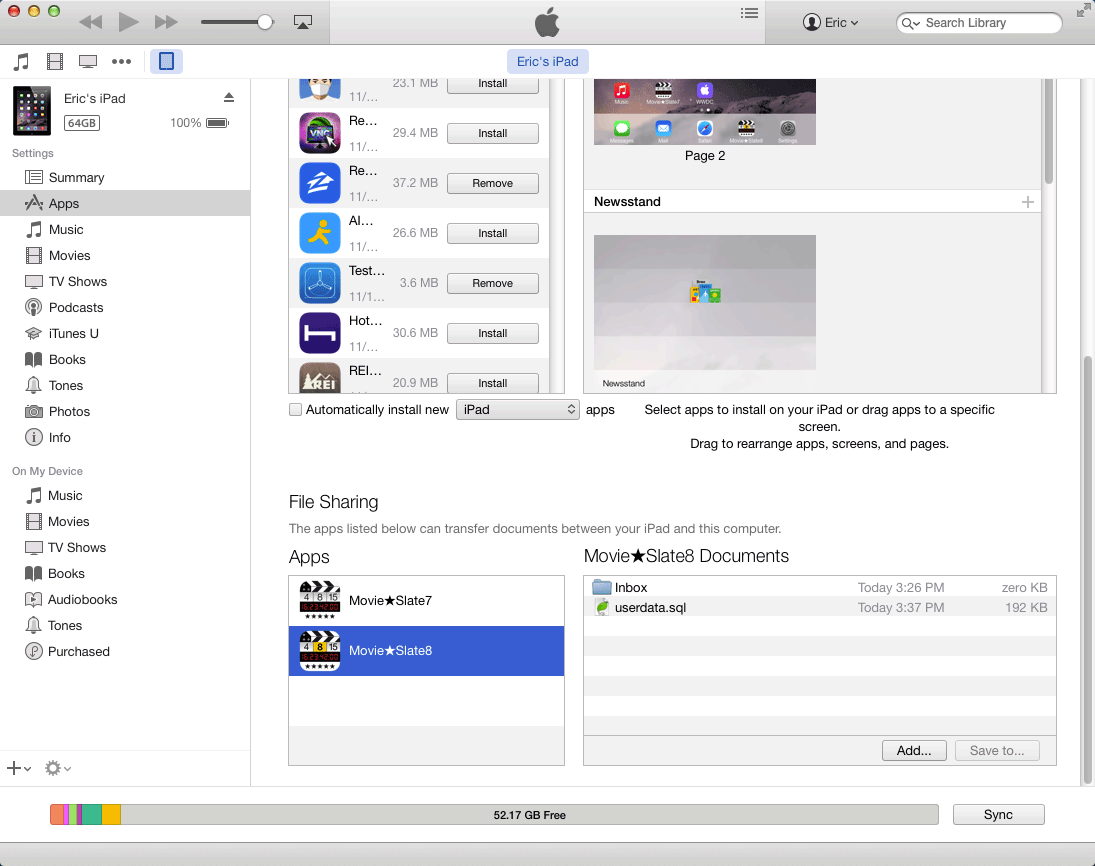Open Info settings

pos(125,437)
